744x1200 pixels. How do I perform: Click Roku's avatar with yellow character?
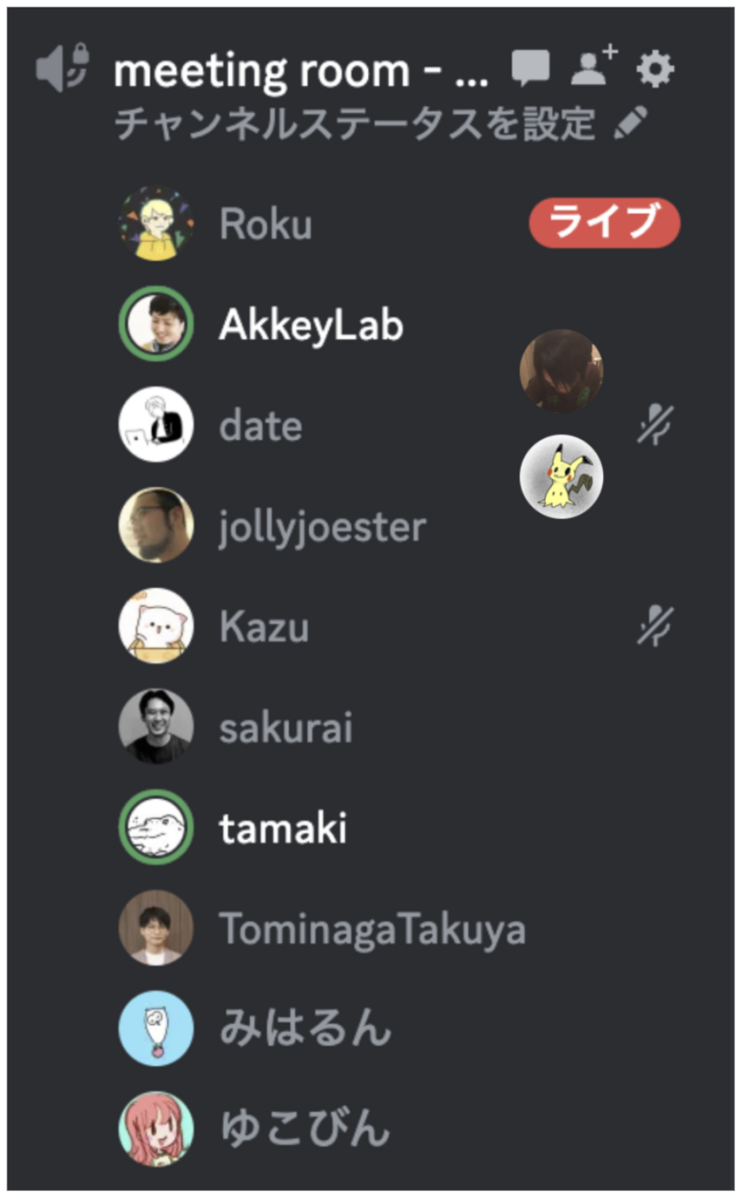point(156,224)
